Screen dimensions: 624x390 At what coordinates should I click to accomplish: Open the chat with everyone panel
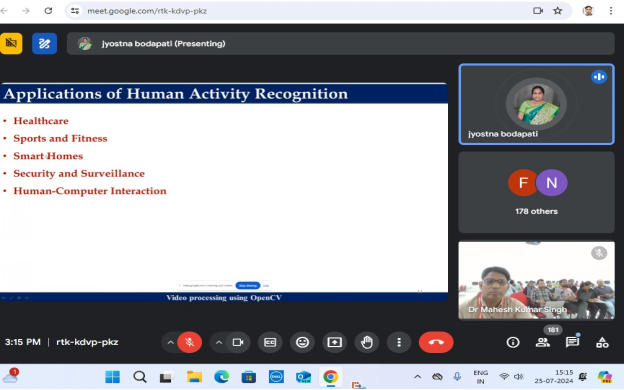point(572,342)
